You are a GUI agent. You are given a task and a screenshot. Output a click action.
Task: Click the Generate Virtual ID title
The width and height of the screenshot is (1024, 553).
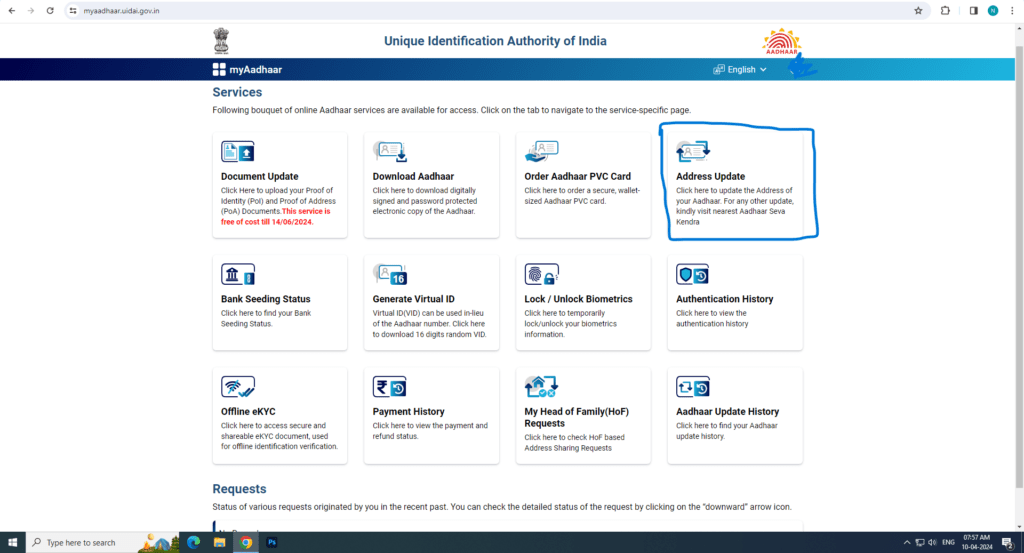413,299
